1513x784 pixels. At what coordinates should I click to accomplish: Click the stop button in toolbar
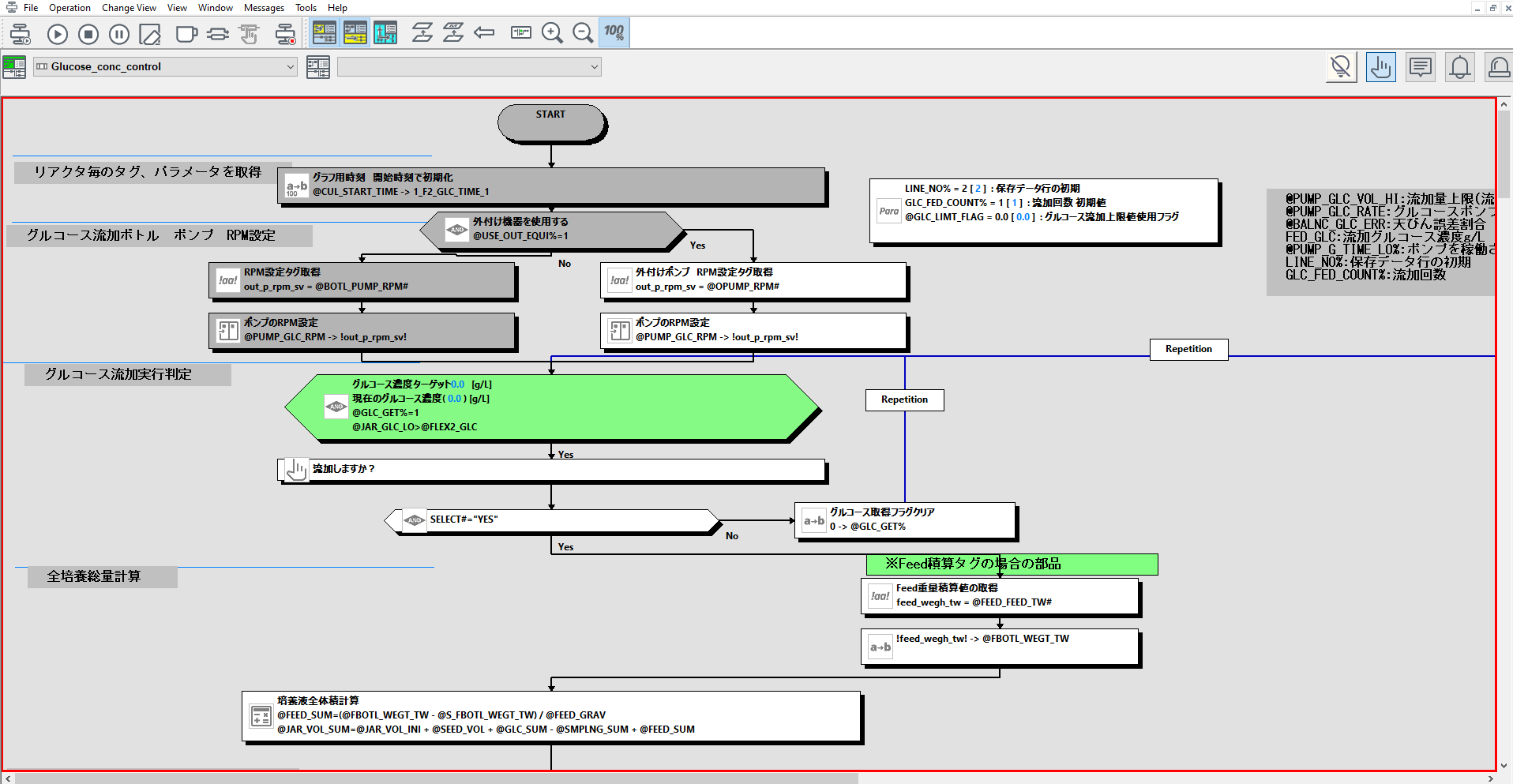(88, 34)
